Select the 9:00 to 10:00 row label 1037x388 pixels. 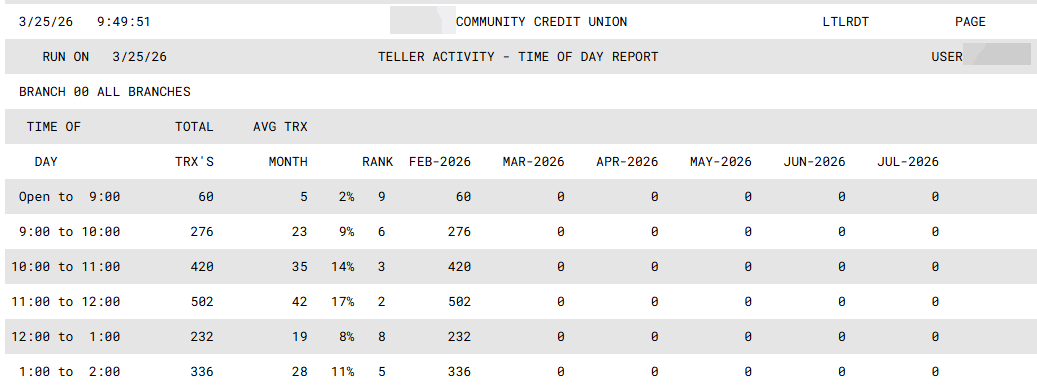[x=69, y=232]
